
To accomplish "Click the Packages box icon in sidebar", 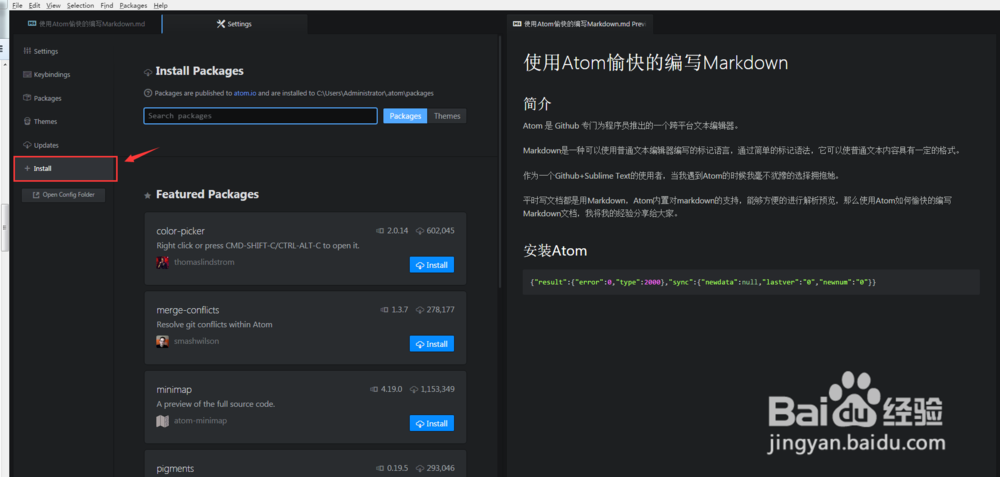I will (x=27, y=98).
